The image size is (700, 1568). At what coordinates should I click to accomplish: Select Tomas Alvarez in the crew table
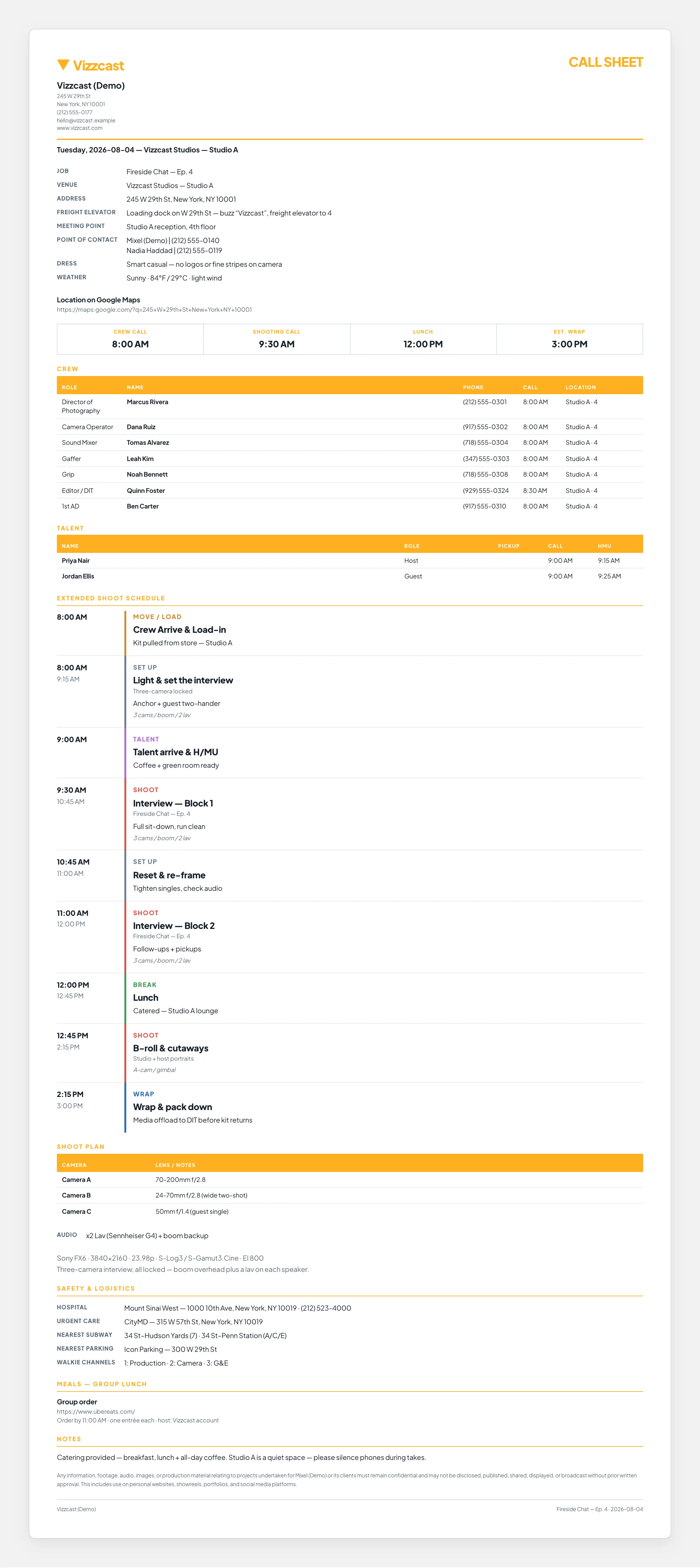coord(148,443)
